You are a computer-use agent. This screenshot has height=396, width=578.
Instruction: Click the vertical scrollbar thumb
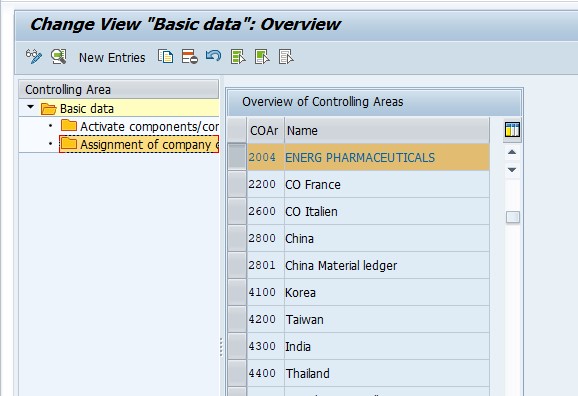513,217
